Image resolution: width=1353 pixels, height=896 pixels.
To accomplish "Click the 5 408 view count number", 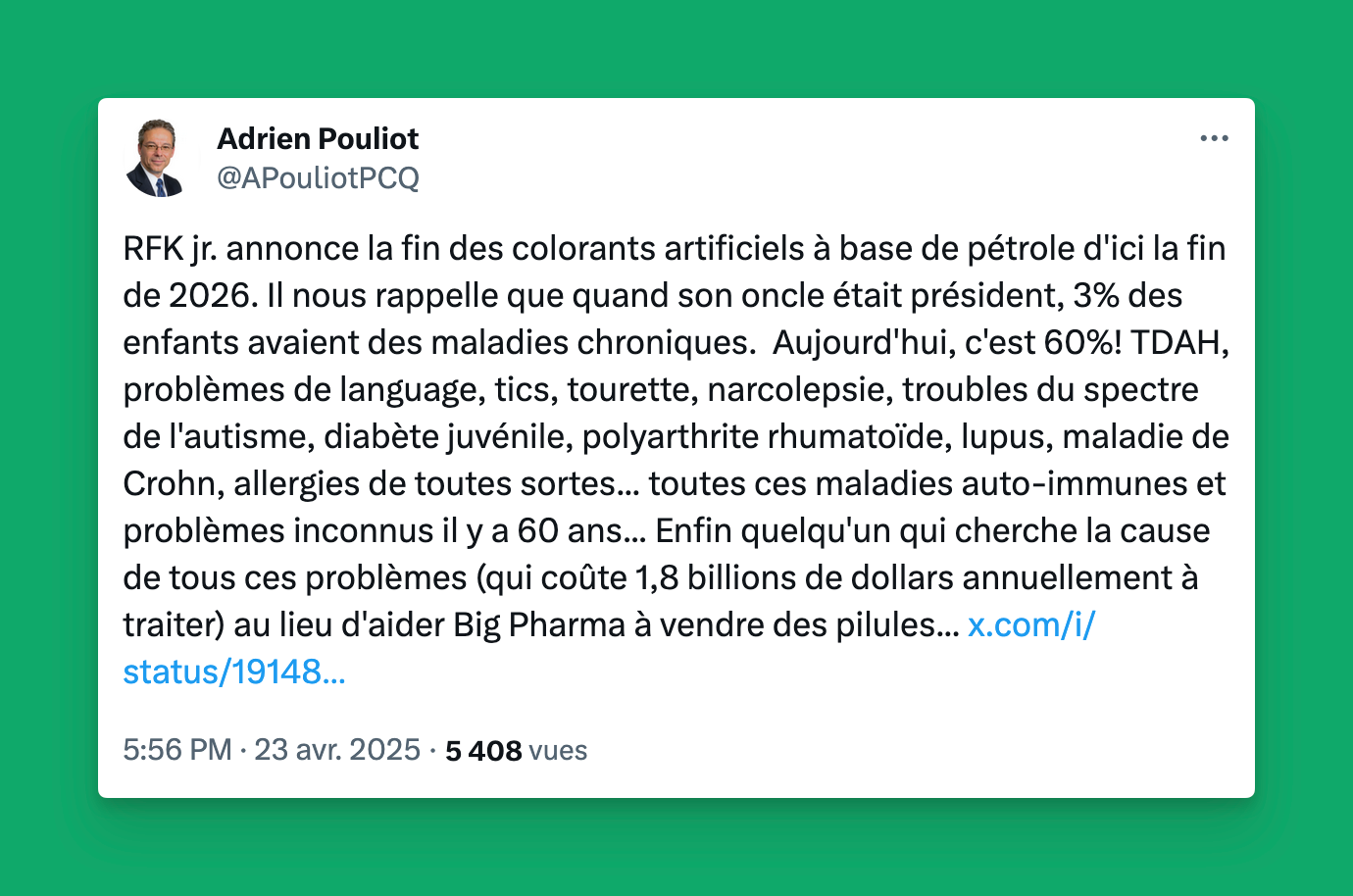I will tap(483, 751).
